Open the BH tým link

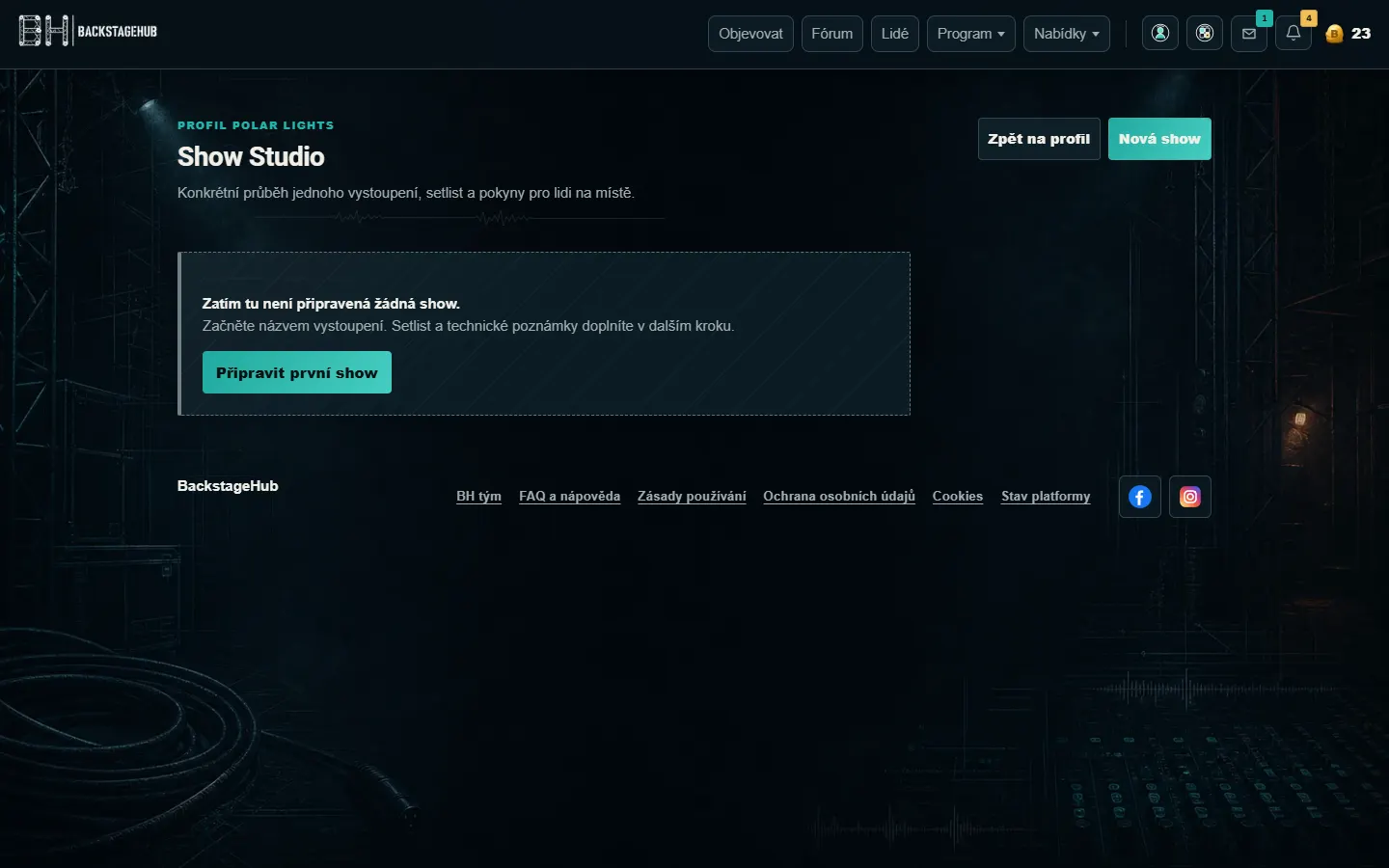pyautogui.click(x=478, y=496)
